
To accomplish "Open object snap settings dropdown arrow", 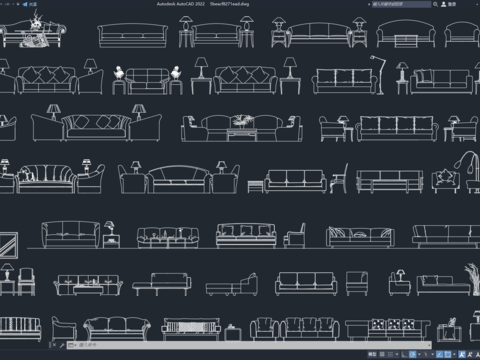I will click(454, 354).
